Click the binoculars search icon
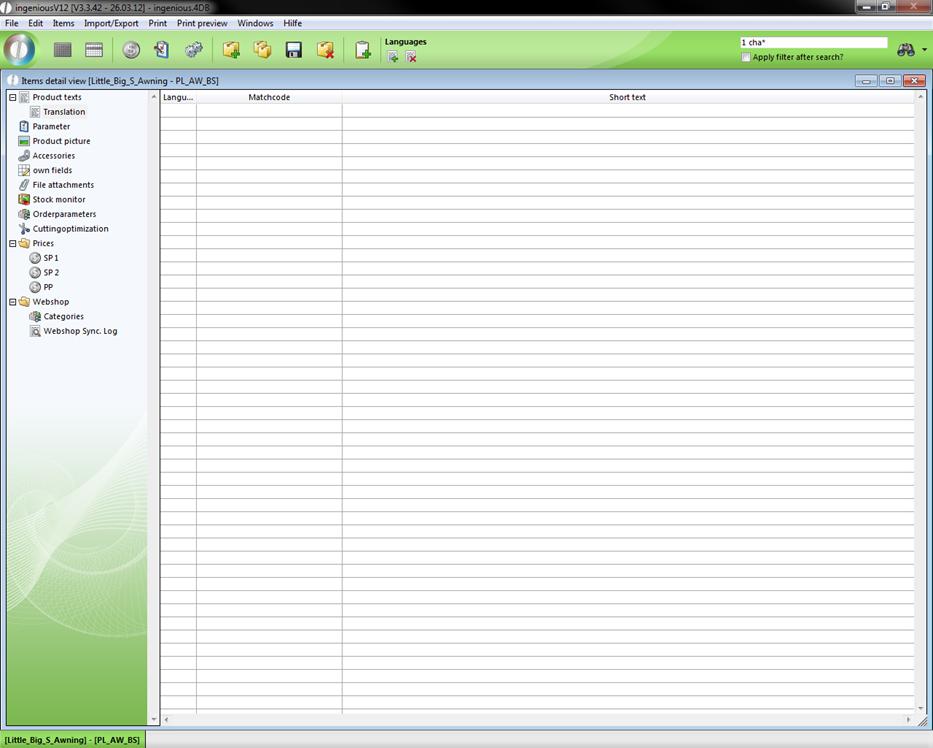Image resolution: width=933 pixels, height=748 pixels. (x=906, y=50)
